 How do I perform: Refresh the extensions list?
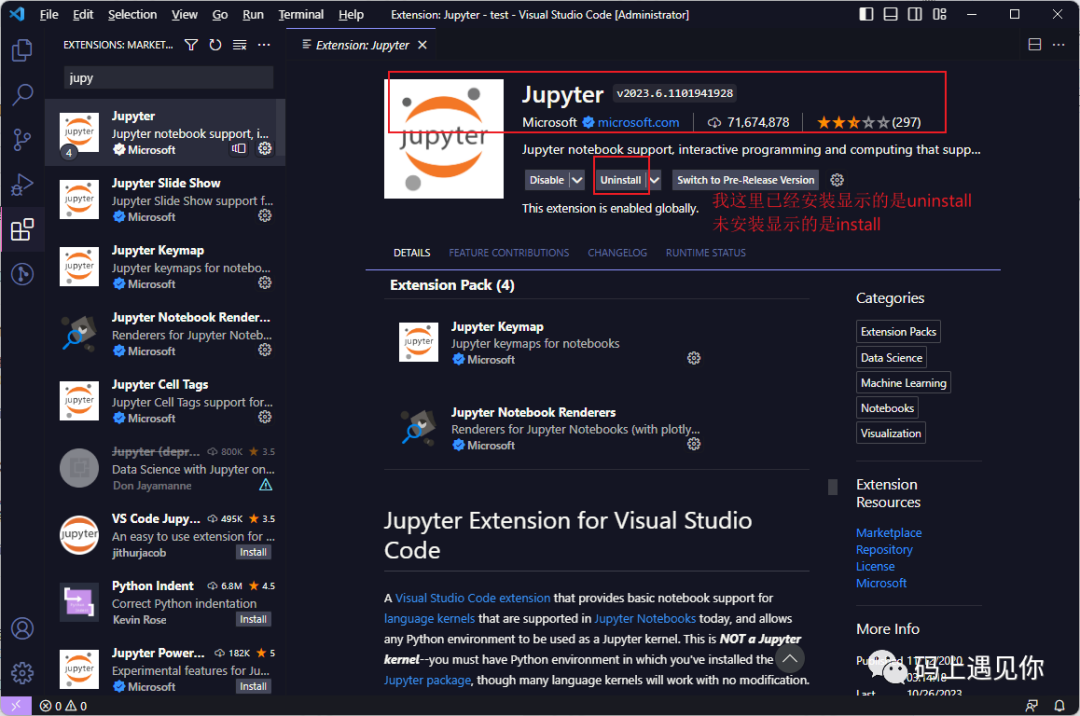216,45
